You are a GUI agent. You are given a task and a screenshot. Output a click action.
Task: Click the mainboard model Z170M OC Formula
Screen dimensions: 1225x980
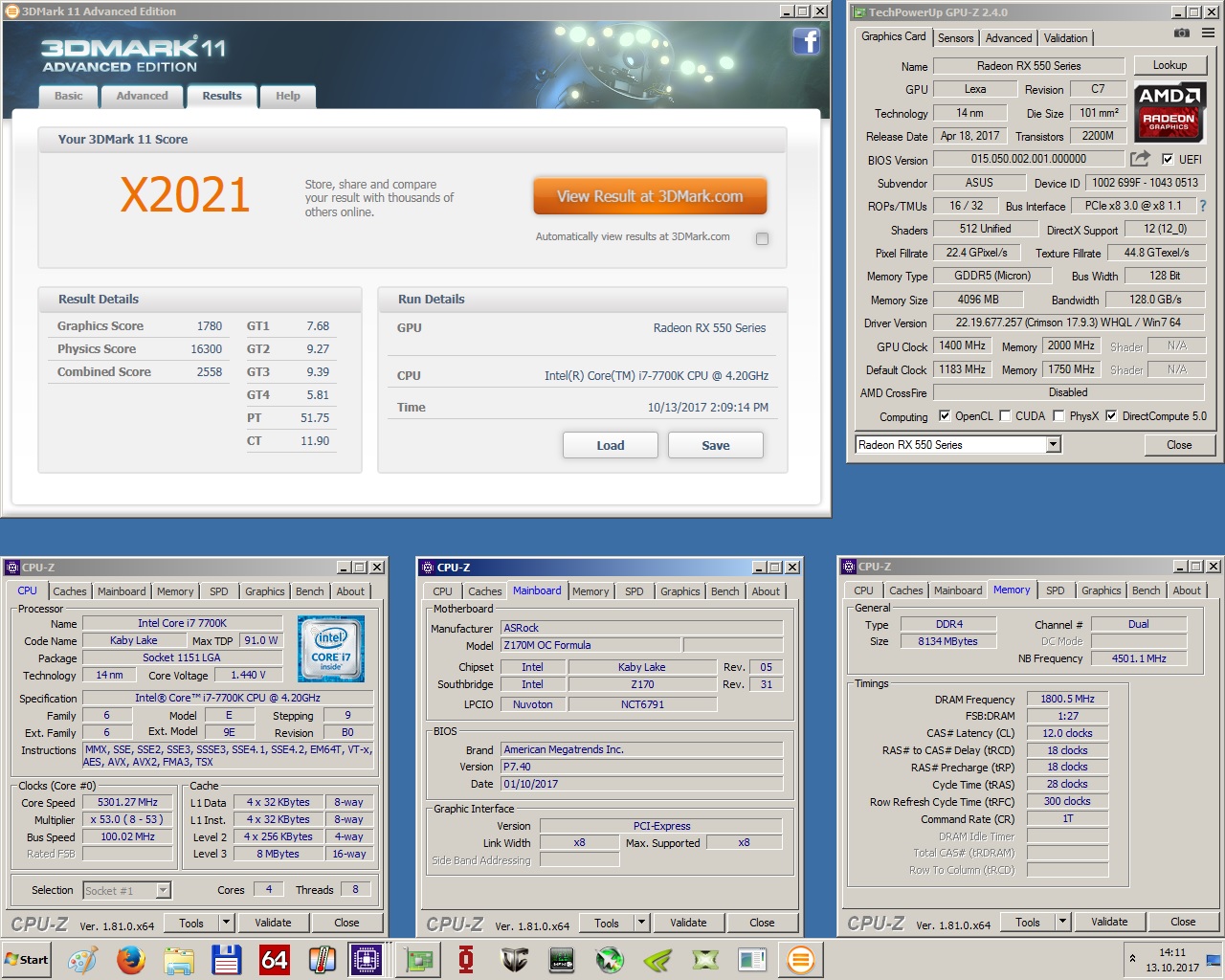point(590,646)
